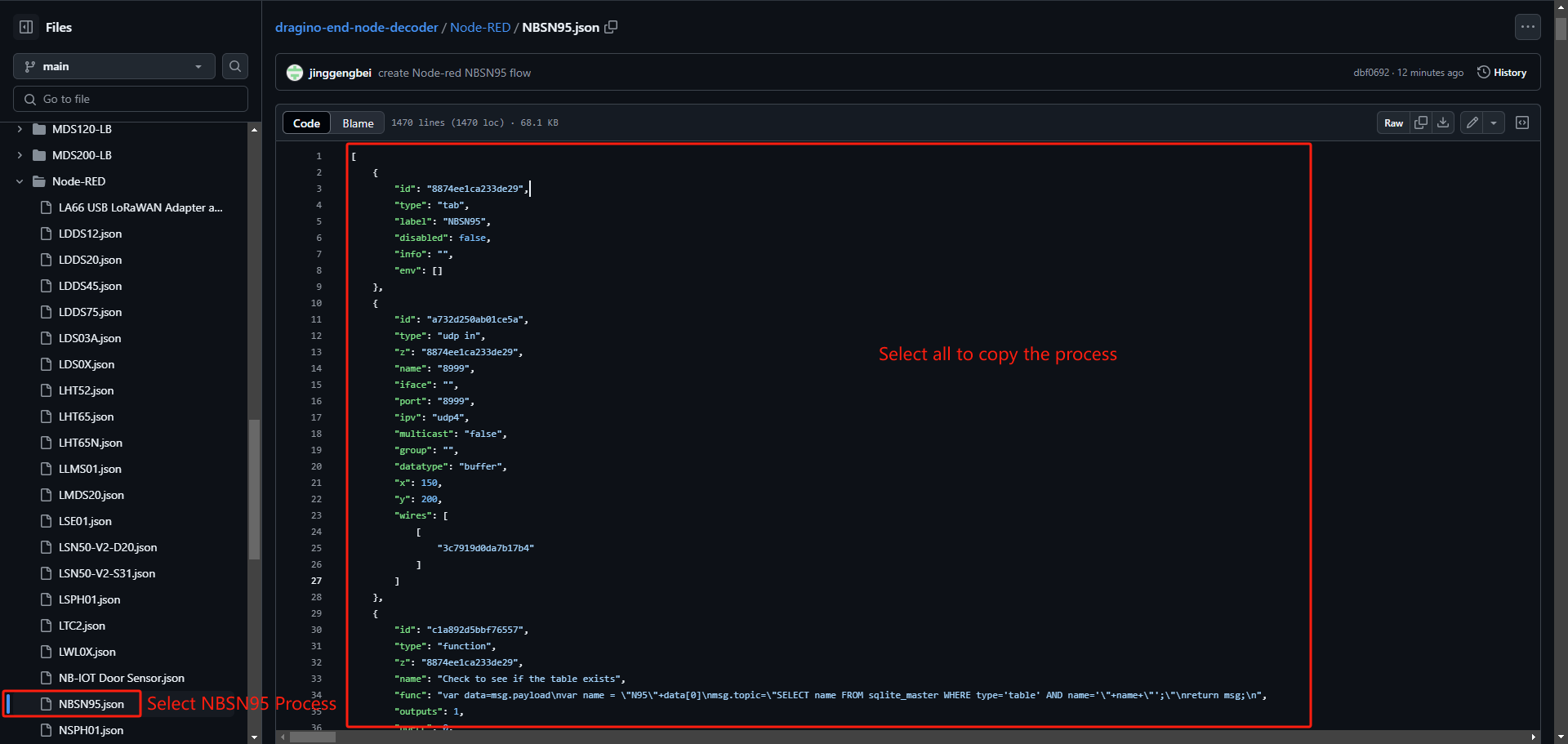Open LMDS20.json in file tree
The image size is (1568, 744).
coord(91,495)
